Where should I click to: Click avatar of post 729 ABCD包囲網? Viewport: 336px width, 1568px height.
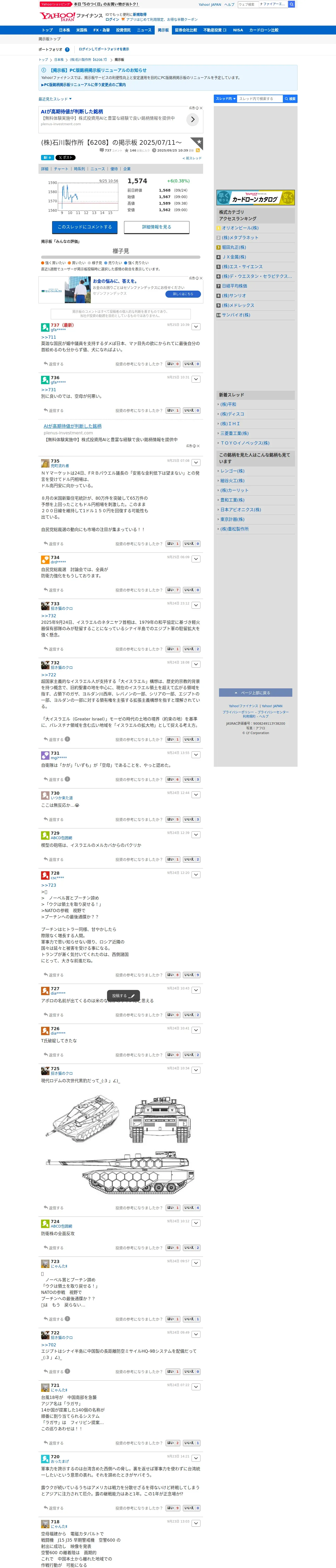(x=45, y=835)
